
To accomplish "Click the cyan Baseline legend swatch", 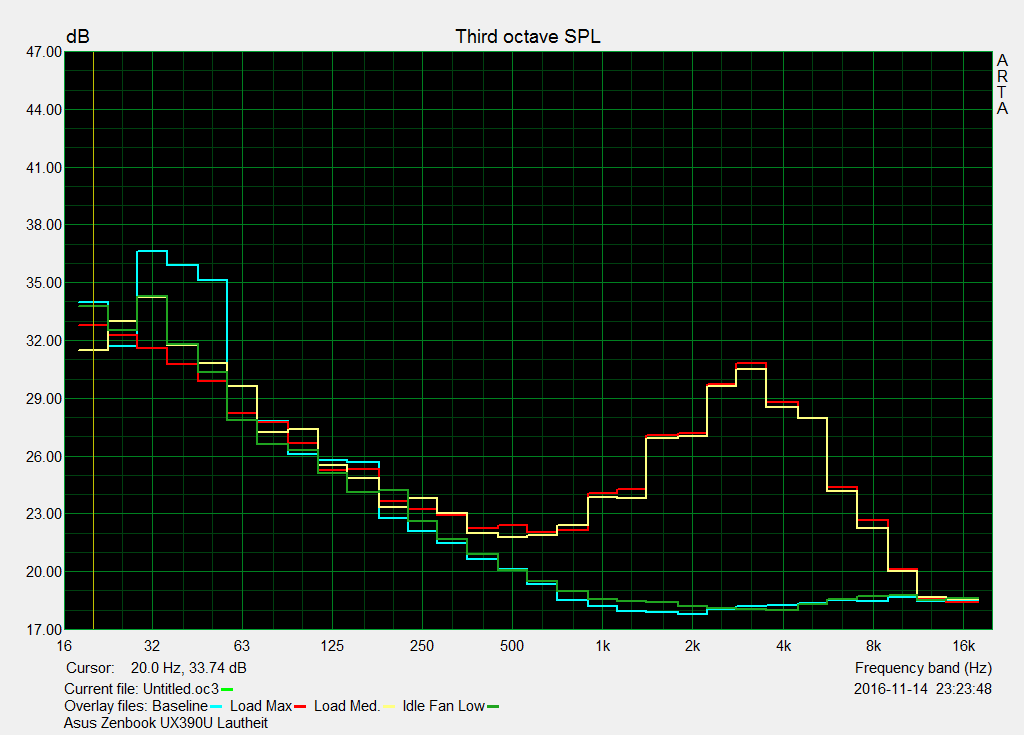I will [216, 707].
